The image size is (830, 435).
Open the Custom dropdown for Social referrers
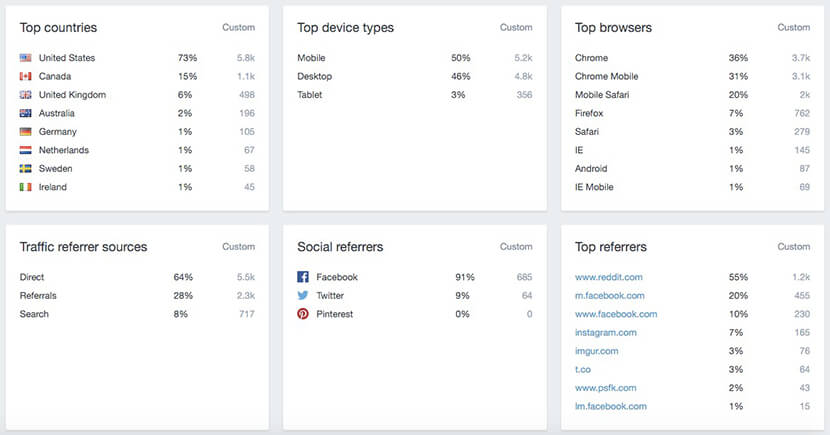click(x=516, y=247)
